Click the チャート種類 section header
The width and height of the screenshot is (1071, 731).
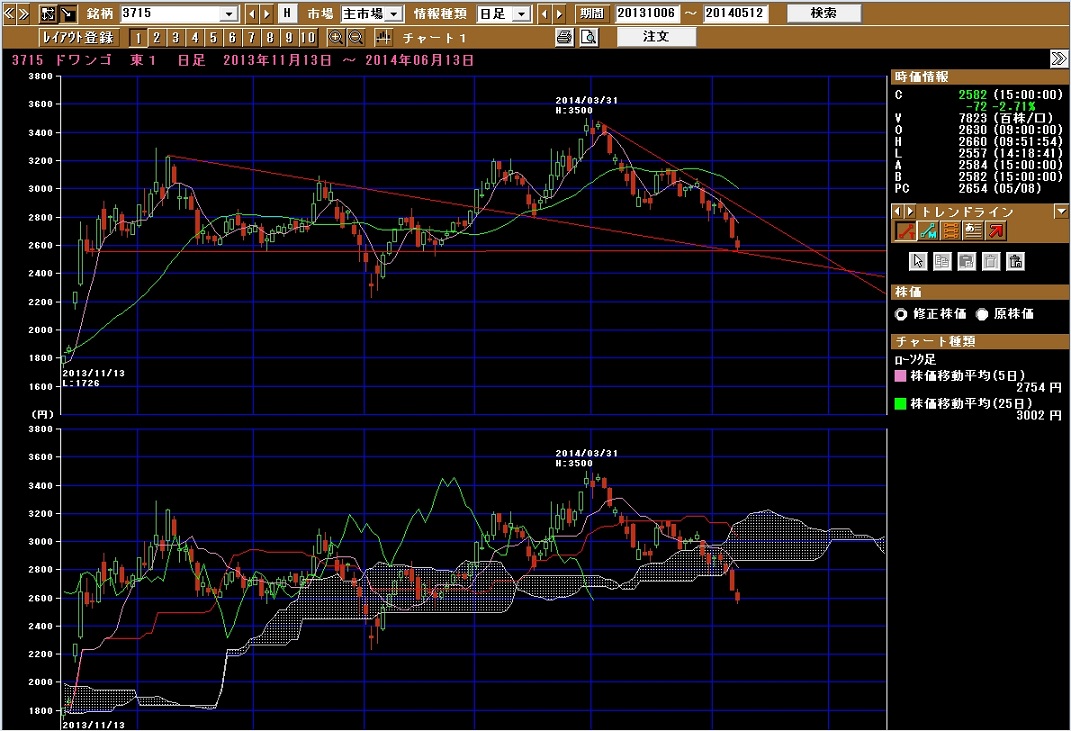[979, 341]
